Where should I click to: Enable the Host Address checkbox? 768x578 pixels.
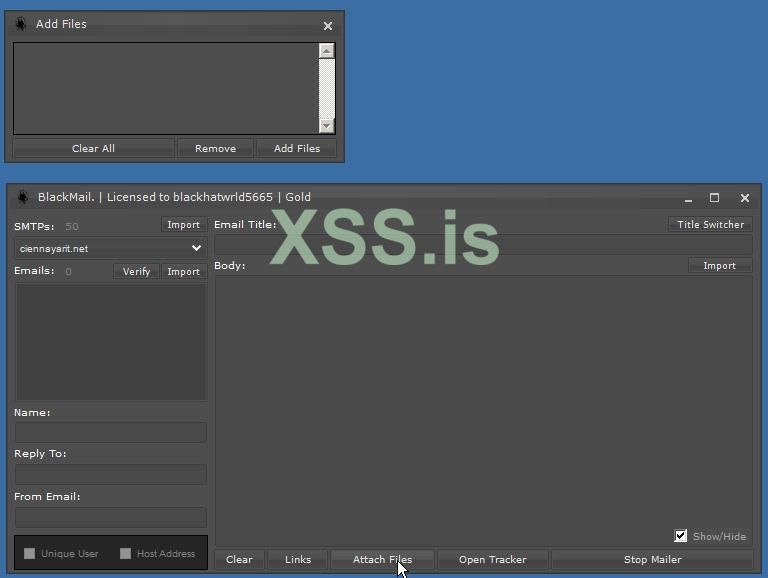(x=125, y=554)
